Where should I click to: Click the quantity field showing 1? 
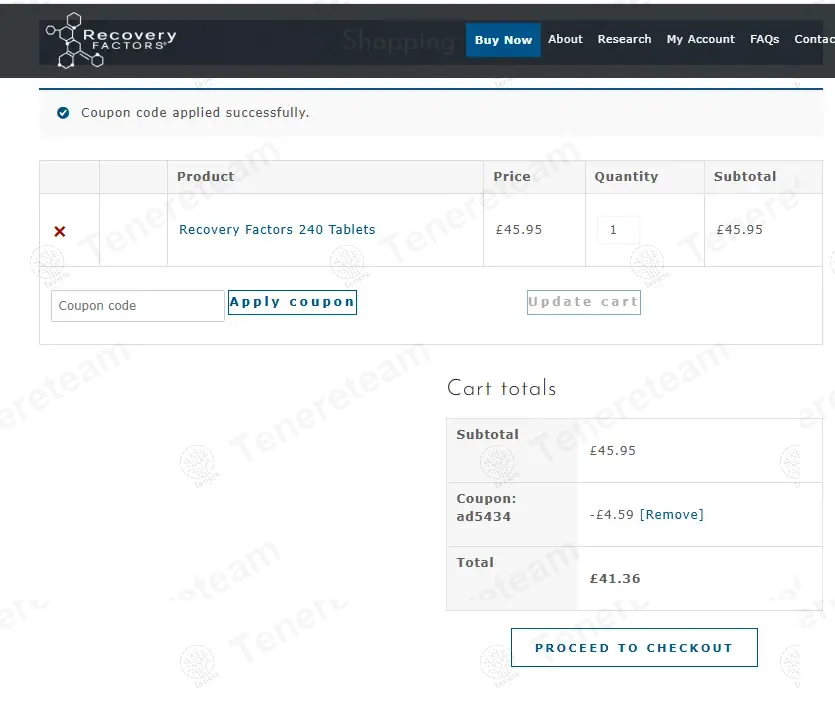(x=618, y=230)
